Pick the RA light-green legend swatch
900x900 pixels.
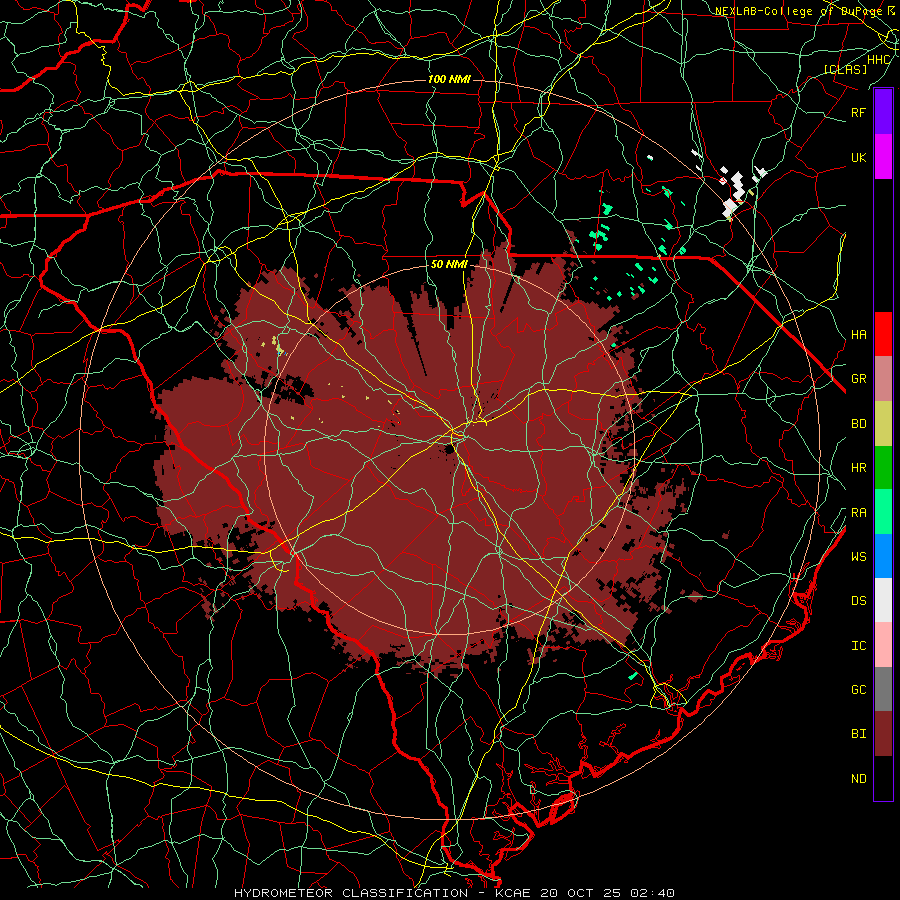883,512
